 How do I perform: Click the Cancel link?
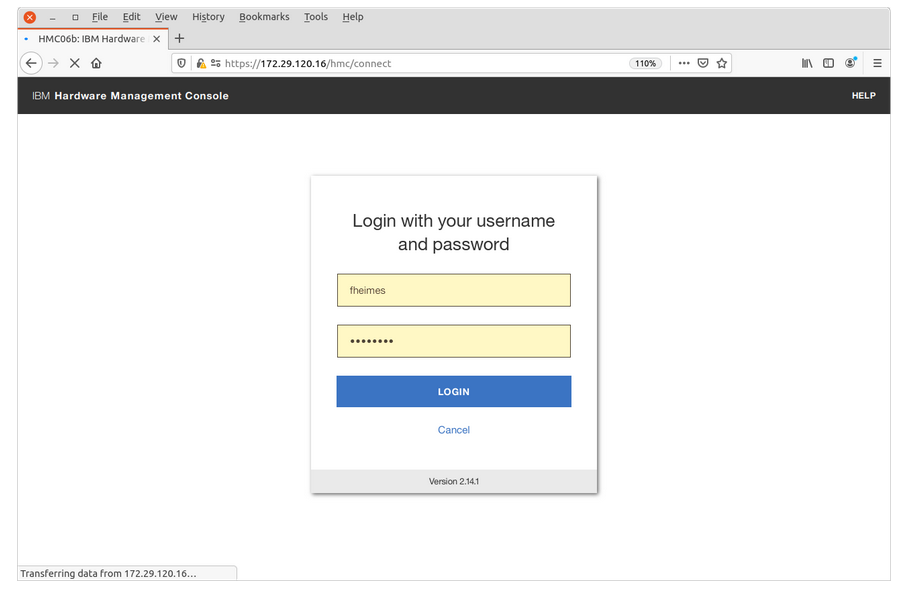coord(453,430)
